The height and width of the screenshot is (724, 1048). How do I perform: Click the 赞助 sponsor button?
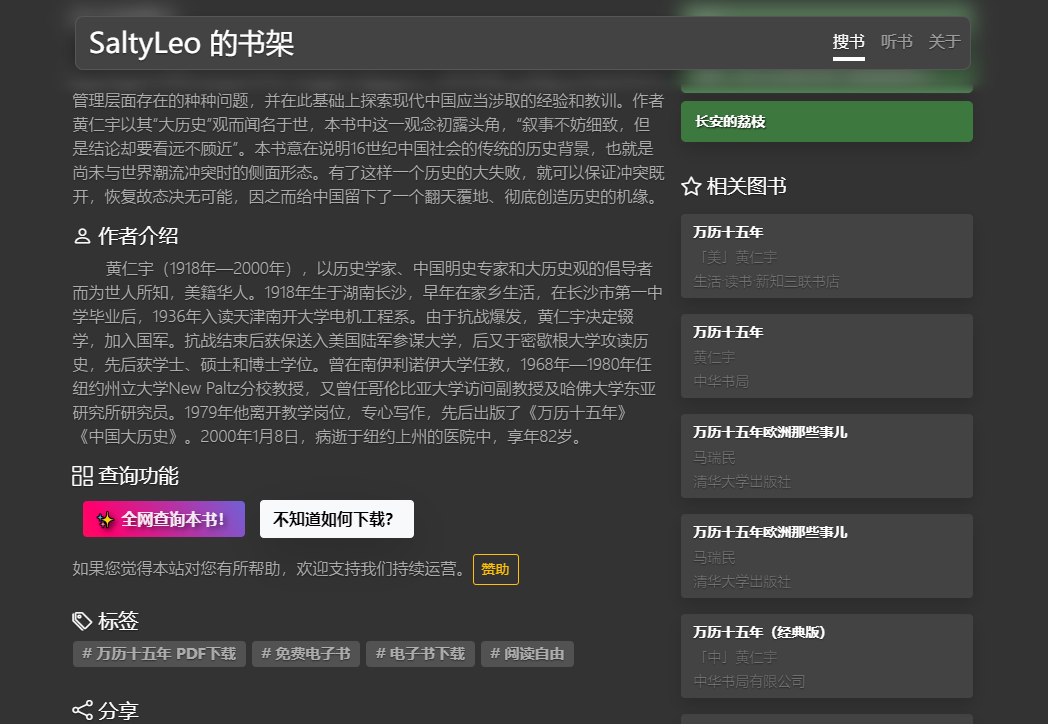coord(495,569)
